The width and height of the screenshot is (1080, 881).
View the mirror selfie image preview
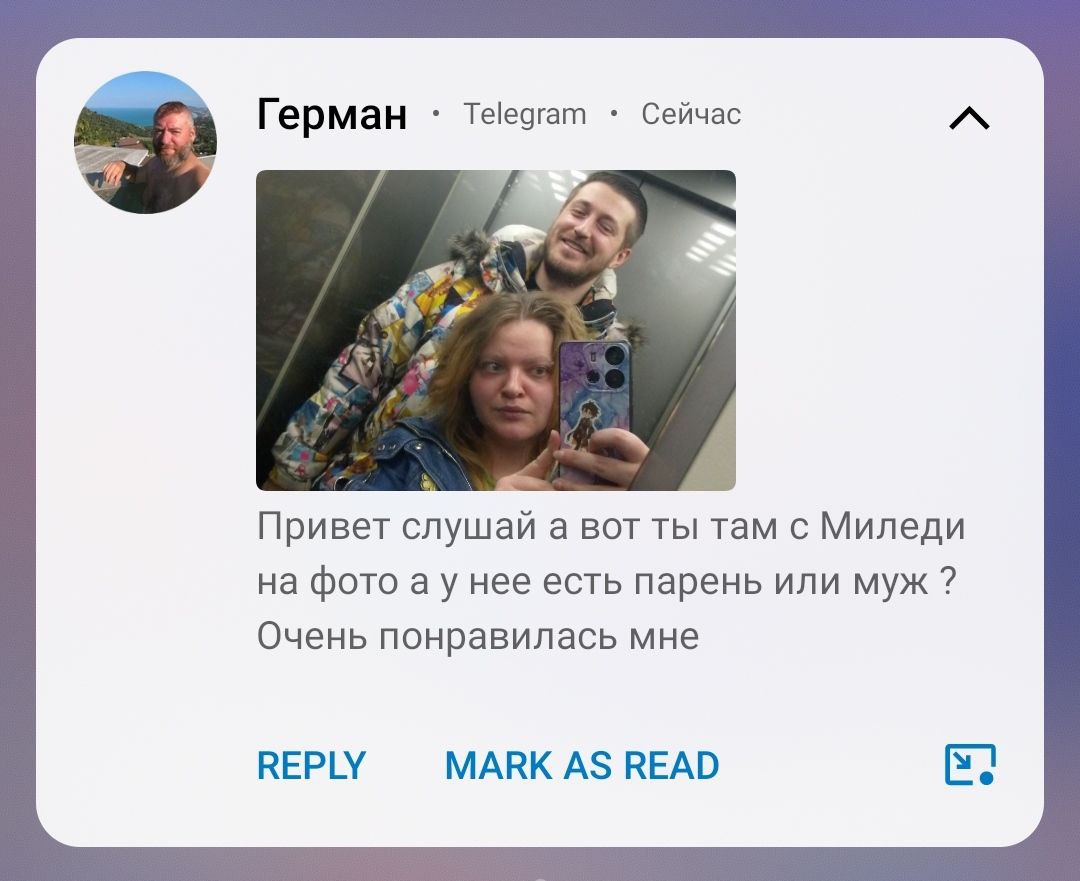(x=496, y=330)
